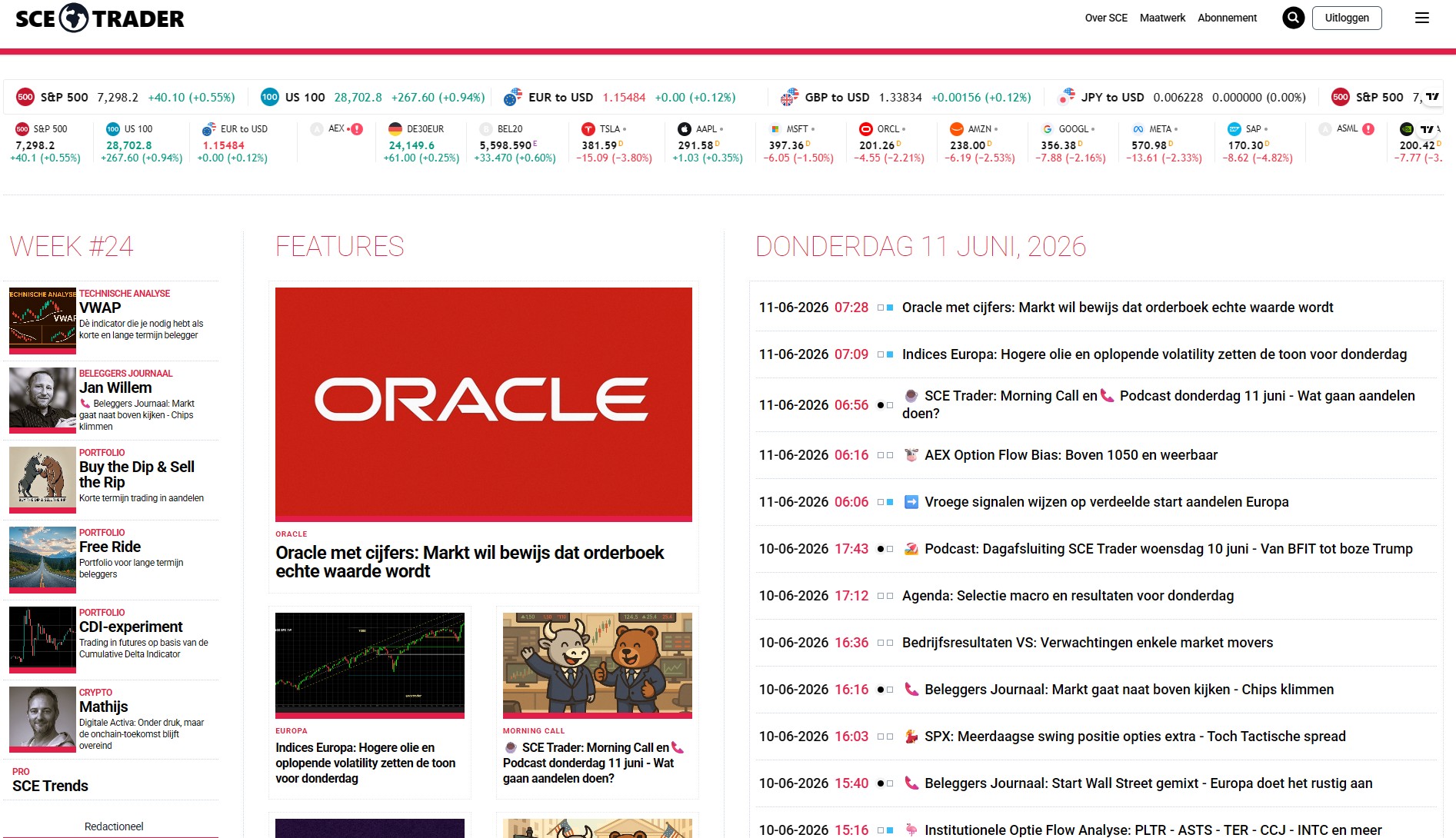Click the flag icon beside JPY to USD
Screen dimensions: 1456x838
tap(1067, 97)
